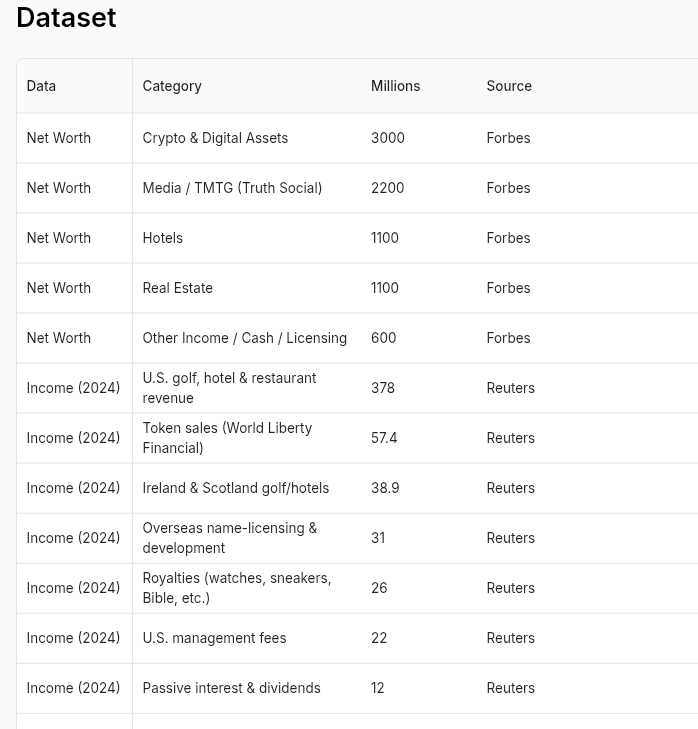This screenshot has width=698, height=729.
Task: Select the Hotels category cell
Action: [x=247, y=238]
